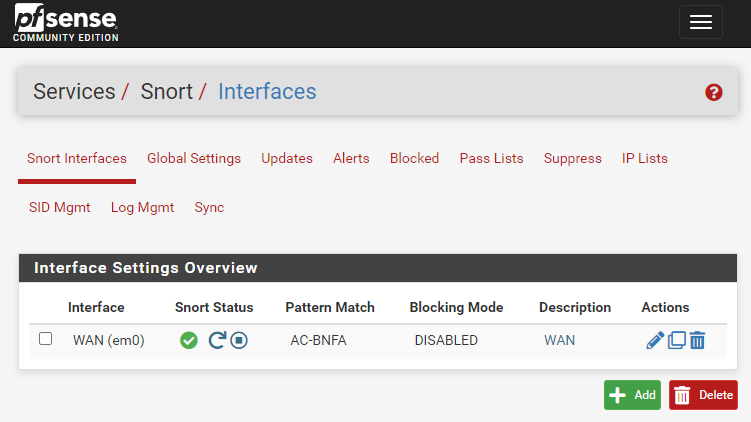View the Alerts tab
This screenshot has height=422, width=751.
(x=351, y=158)
